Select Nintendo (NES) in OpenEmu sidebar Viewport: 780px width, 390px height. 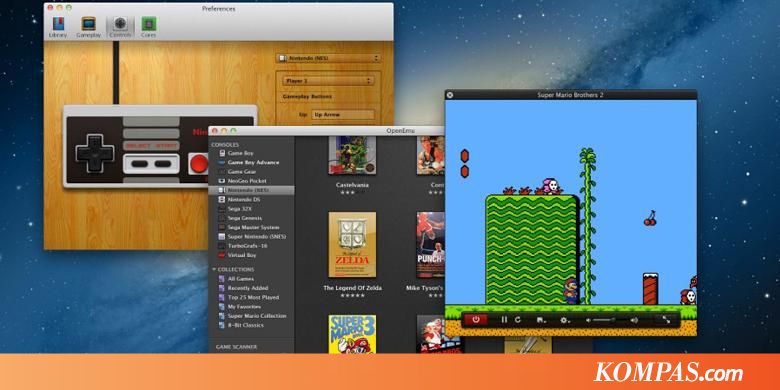tap(251, 191)
